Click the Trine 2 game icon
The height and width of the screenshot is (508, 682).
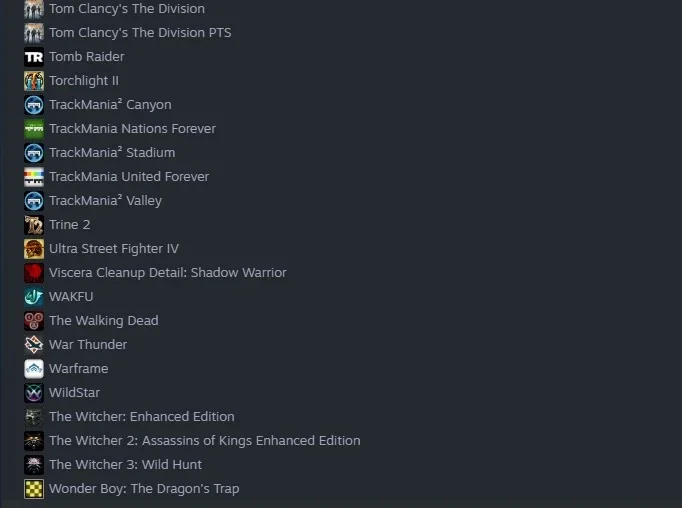(34, 225)
